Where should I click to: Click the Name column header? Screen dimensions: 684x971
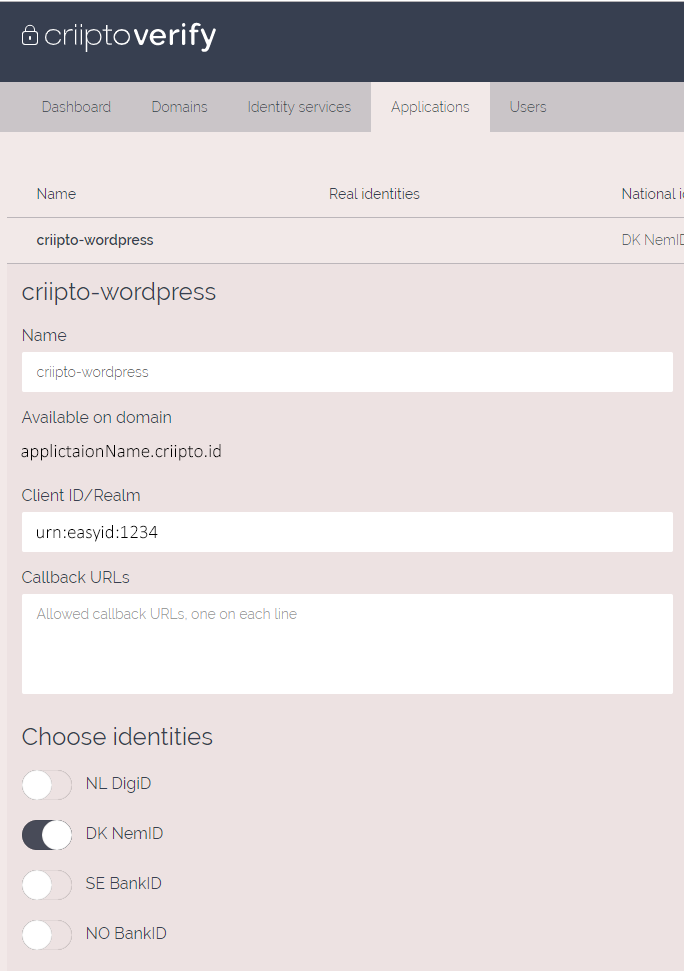pyautogui.click(x=56, y=194)
